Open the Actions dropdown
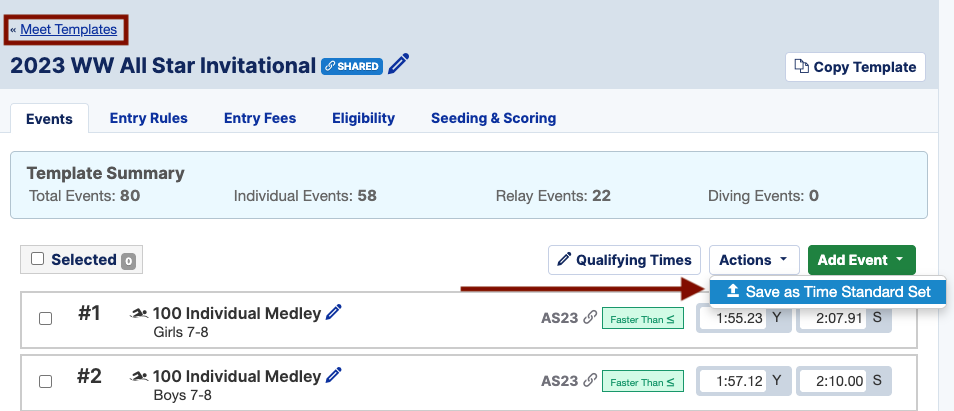This screenshot has width=954, height=411. (754, 260)
